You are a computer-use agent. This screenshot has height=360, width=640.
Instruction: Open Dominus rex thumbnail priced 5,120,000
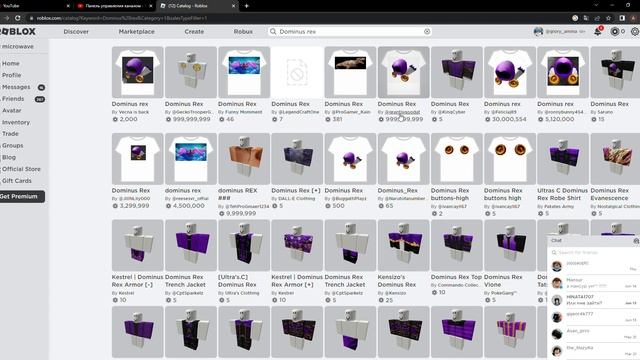pos(563,72)
